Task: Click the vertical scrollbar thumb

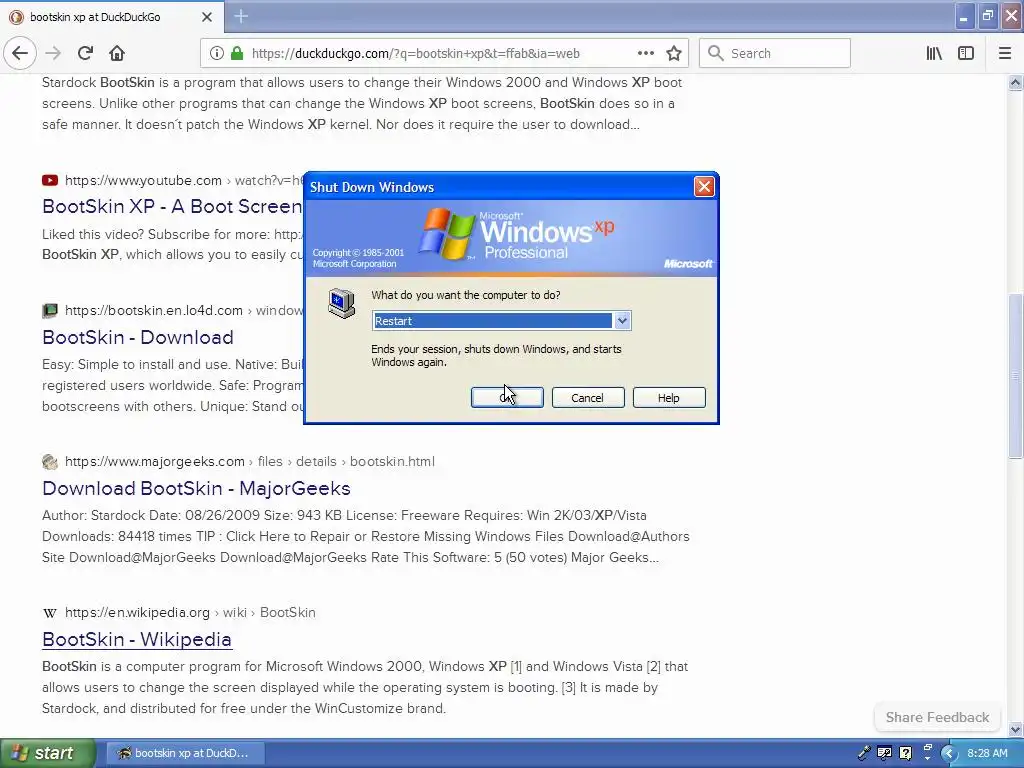Action: click(1015, 376)
